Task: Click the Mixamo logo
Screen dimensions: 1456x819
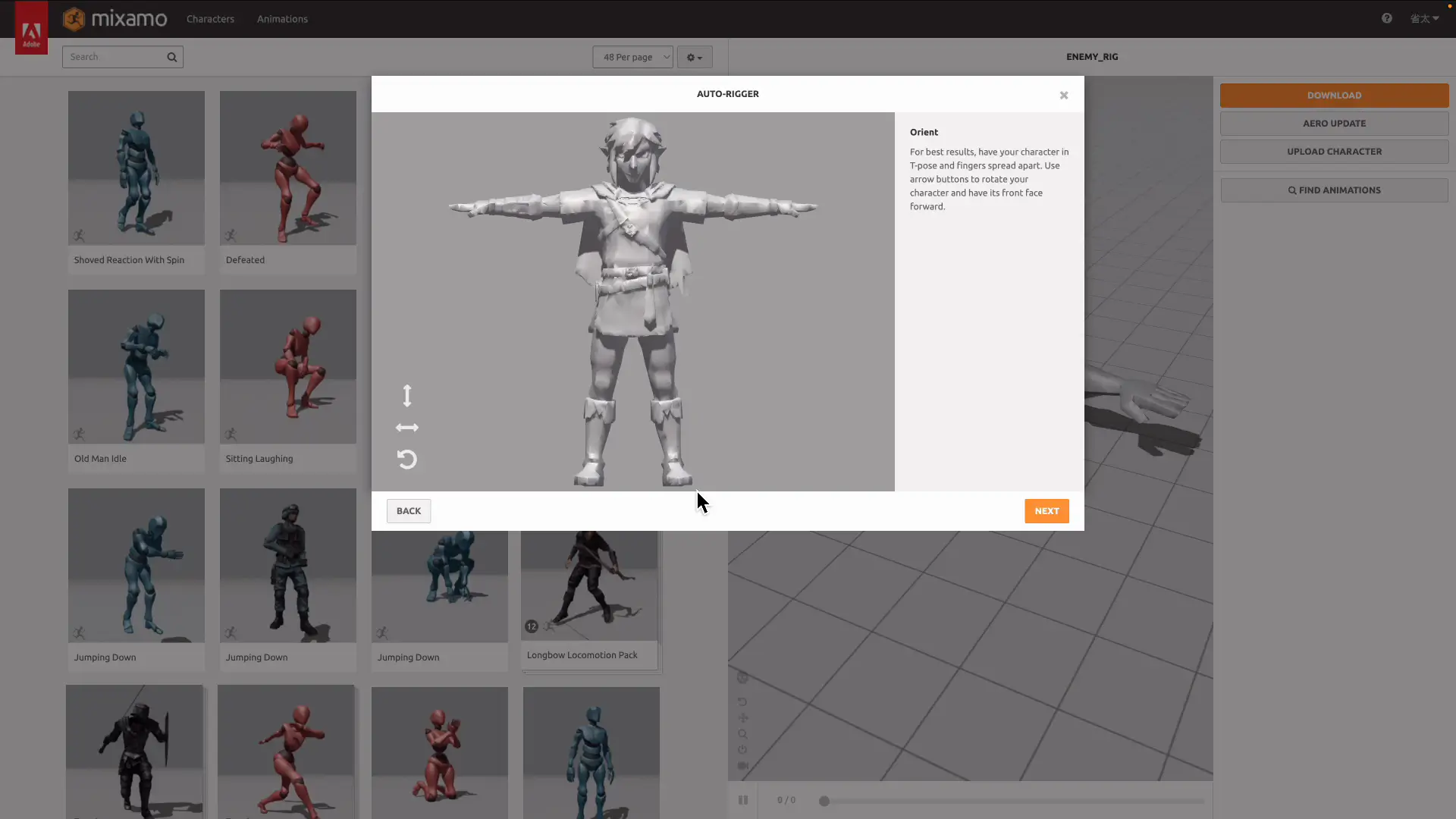Action: coord(115,18)
